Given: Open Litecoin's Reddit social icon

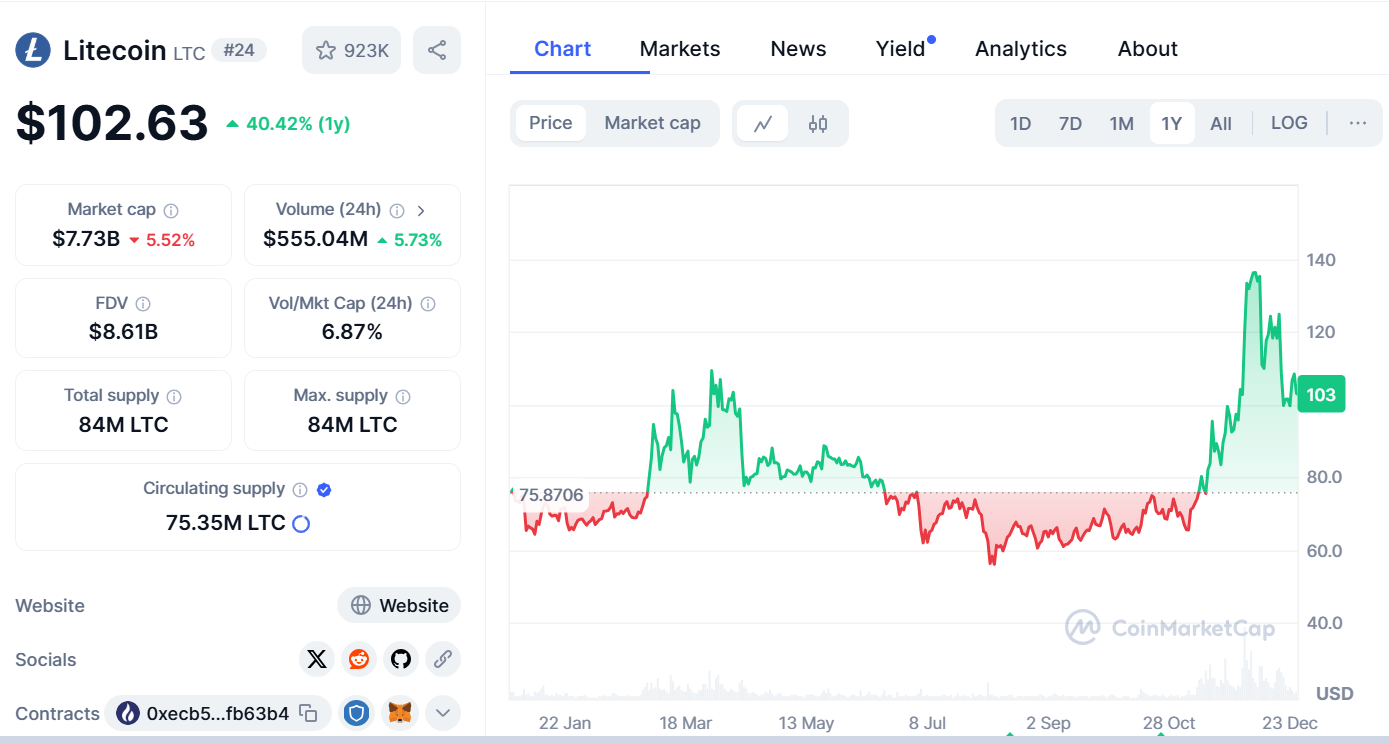Looking at the screenshot, I should click(358, 659).
